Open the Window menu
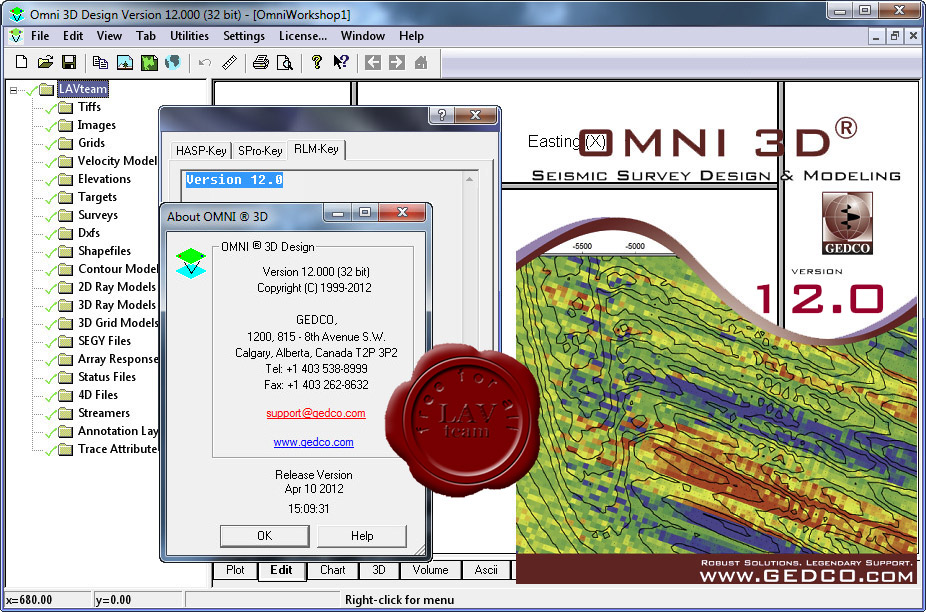Image resolution: width=926 pixels, height=612 pixels. click(363, 36)
